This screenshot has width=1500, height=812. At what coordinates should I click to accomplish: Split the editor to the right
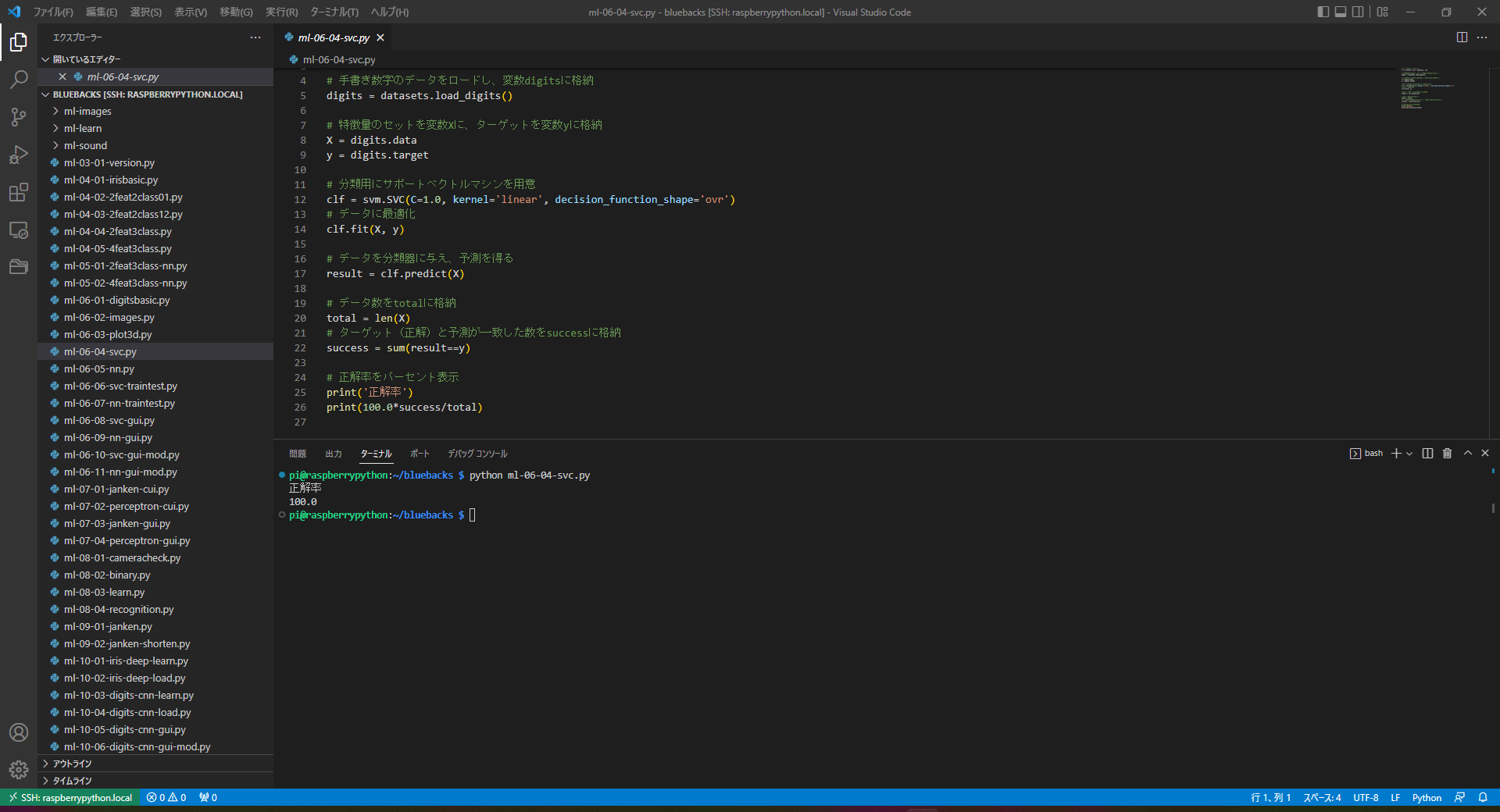coord(1462,37)
